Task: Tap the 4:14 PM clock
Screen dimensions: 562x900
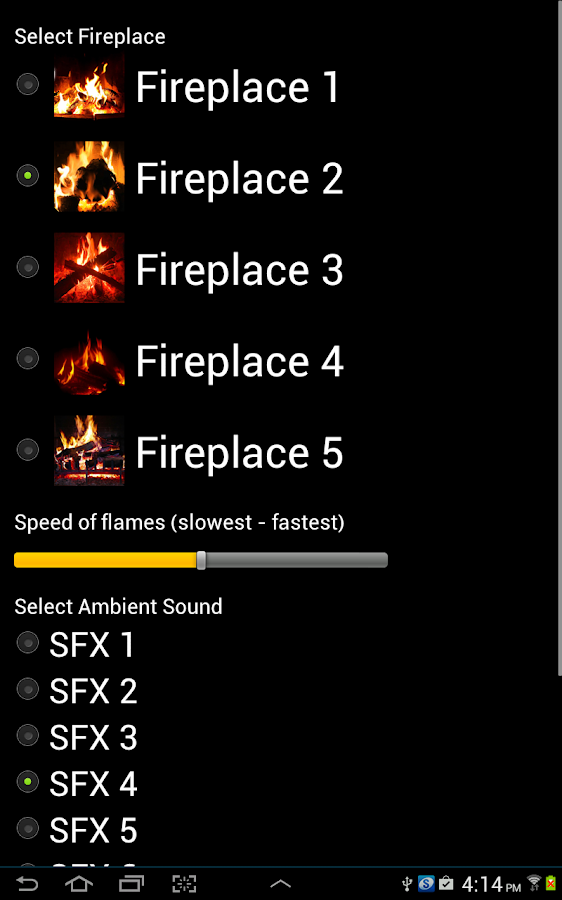Action: [491, 885]
